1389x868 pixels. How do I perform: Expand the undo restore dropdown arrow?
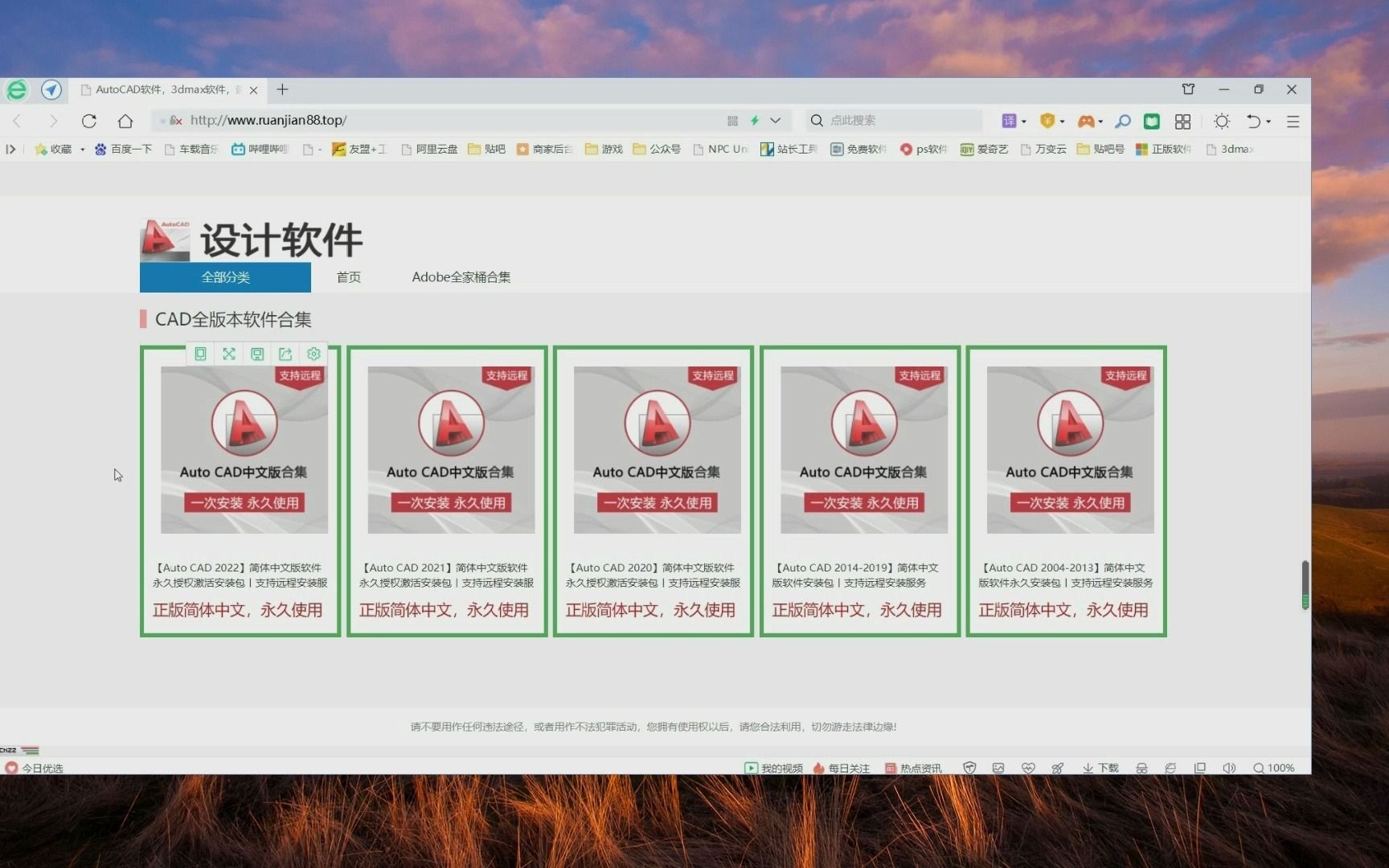(x=1268, y=121)
